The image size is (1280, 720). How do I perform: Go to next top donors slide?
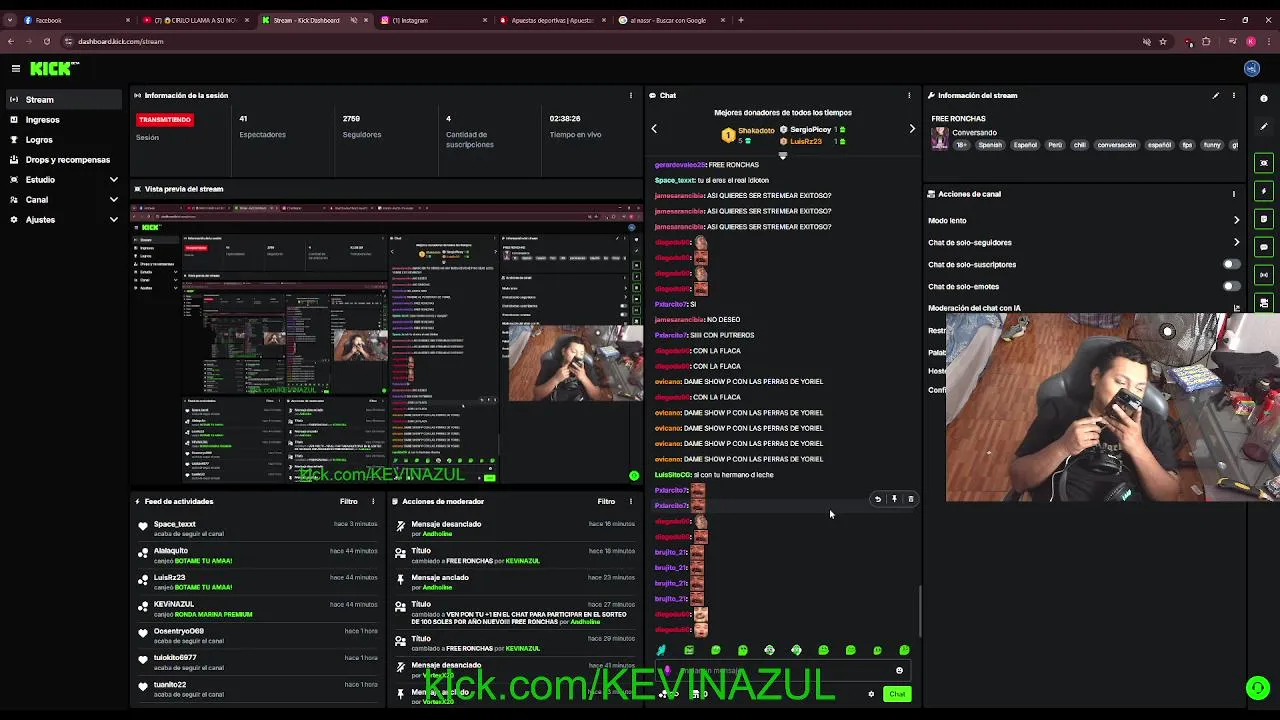(x=911, y=129)
